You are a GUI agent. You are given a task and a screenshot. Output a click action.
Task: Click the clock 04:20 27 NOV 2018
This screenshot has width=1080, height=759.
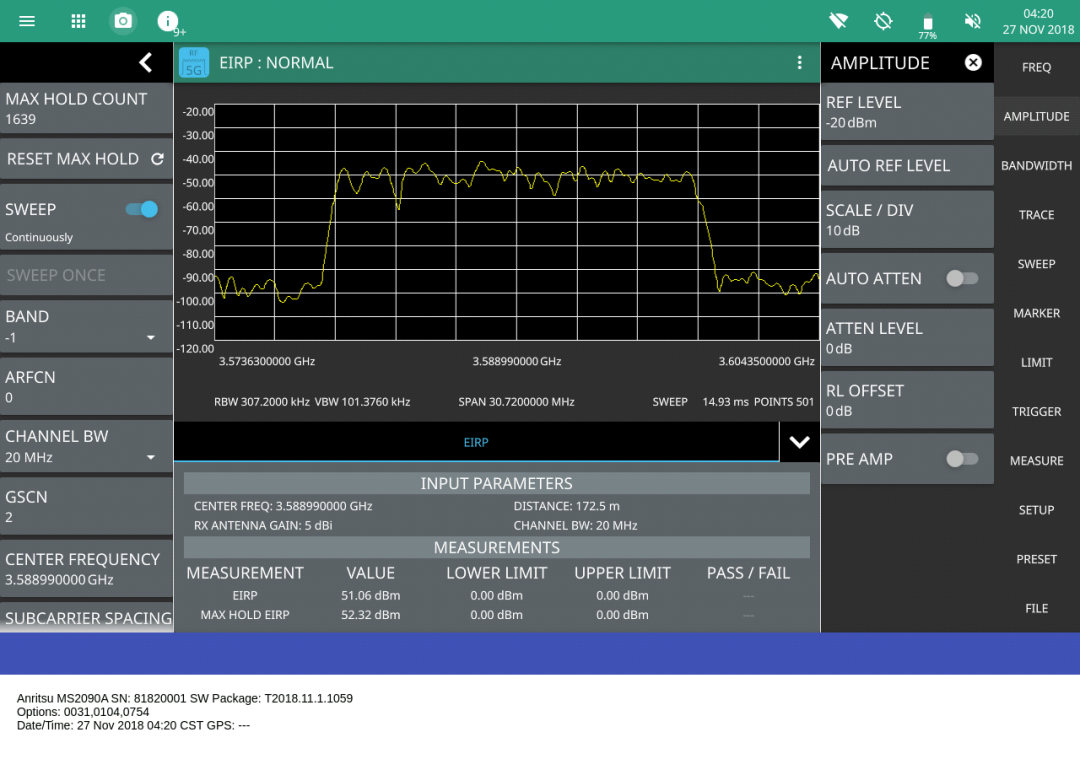click(x=1038, y=21)
